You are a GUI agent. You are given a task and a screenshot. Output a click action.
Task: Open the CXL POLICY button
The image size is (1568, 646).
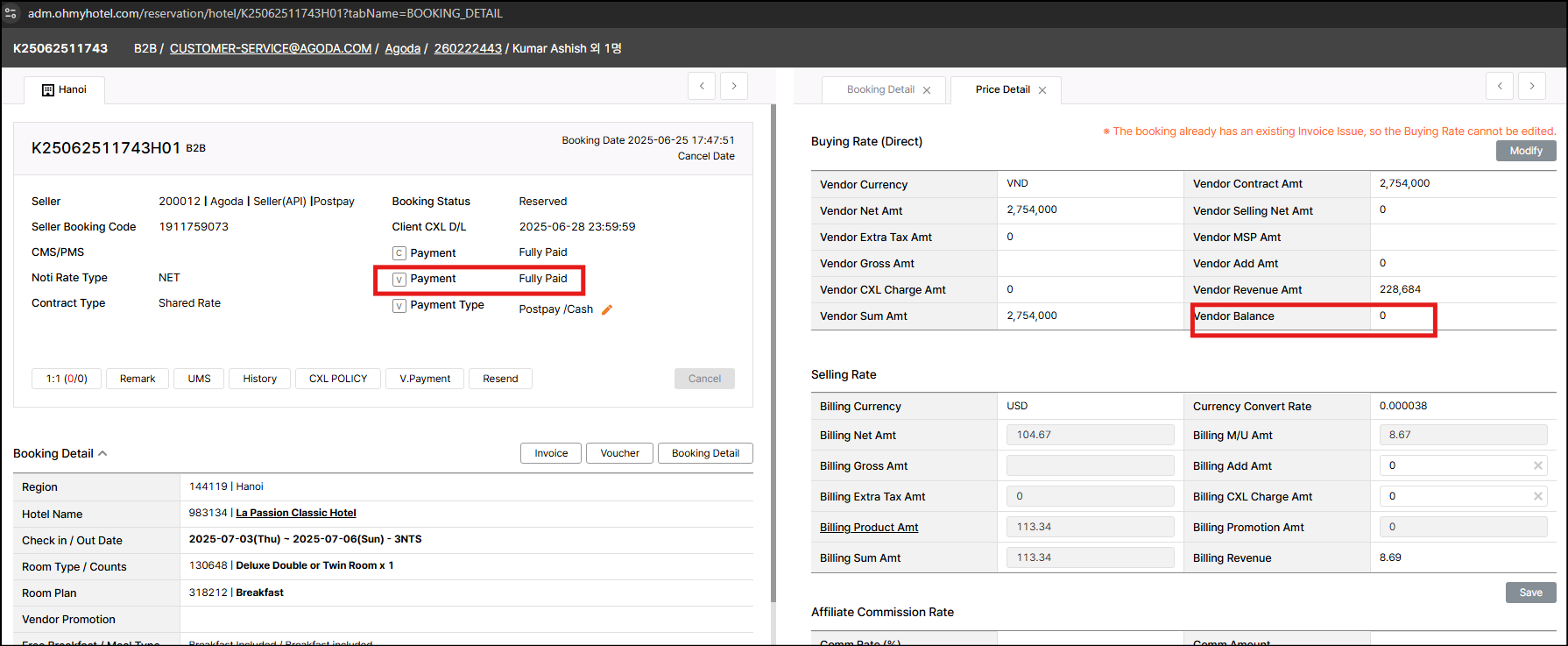click(338, 379)
